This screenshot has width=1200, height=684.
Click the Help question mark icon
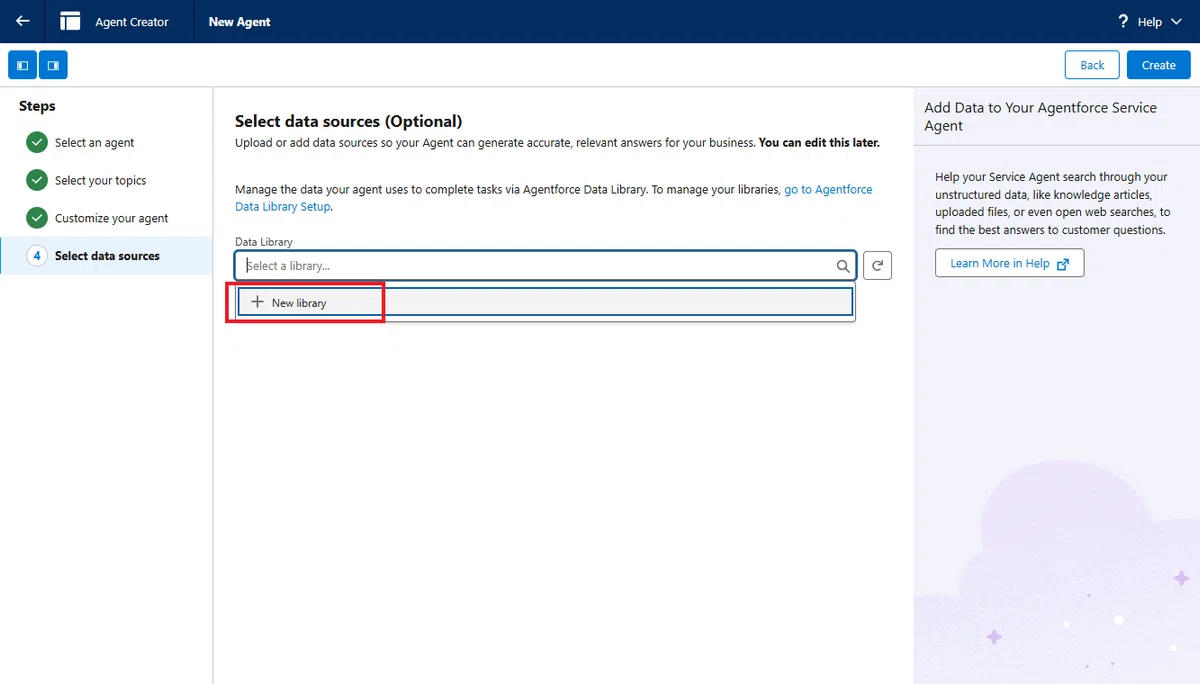pos(1123,21)
